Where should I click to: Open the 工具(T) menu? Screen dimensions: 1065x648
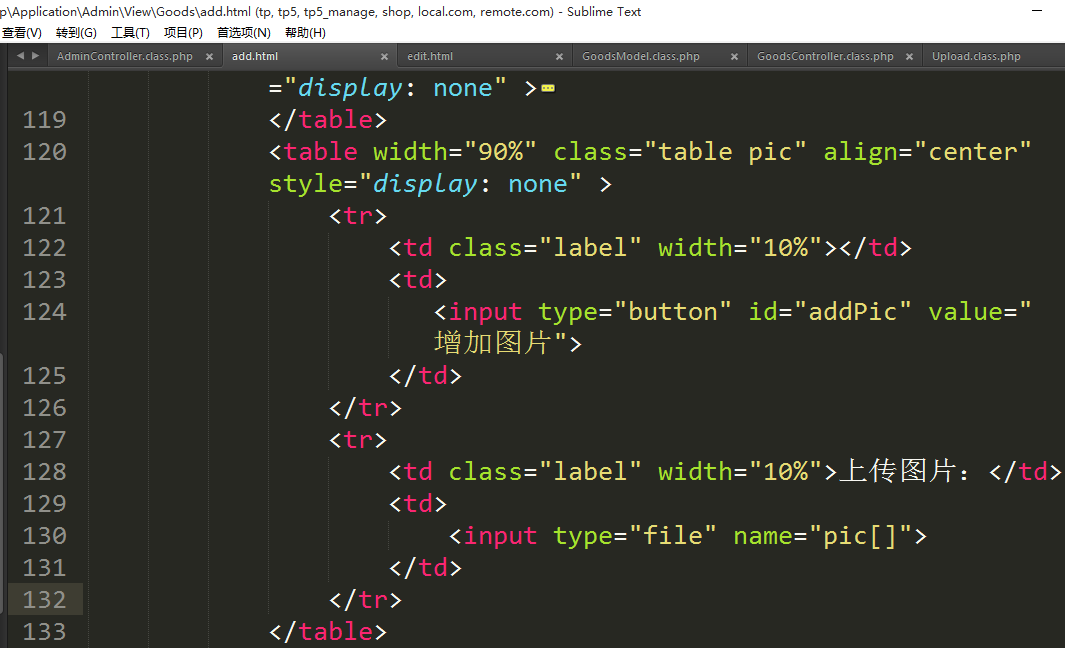(x=130, y=33)
